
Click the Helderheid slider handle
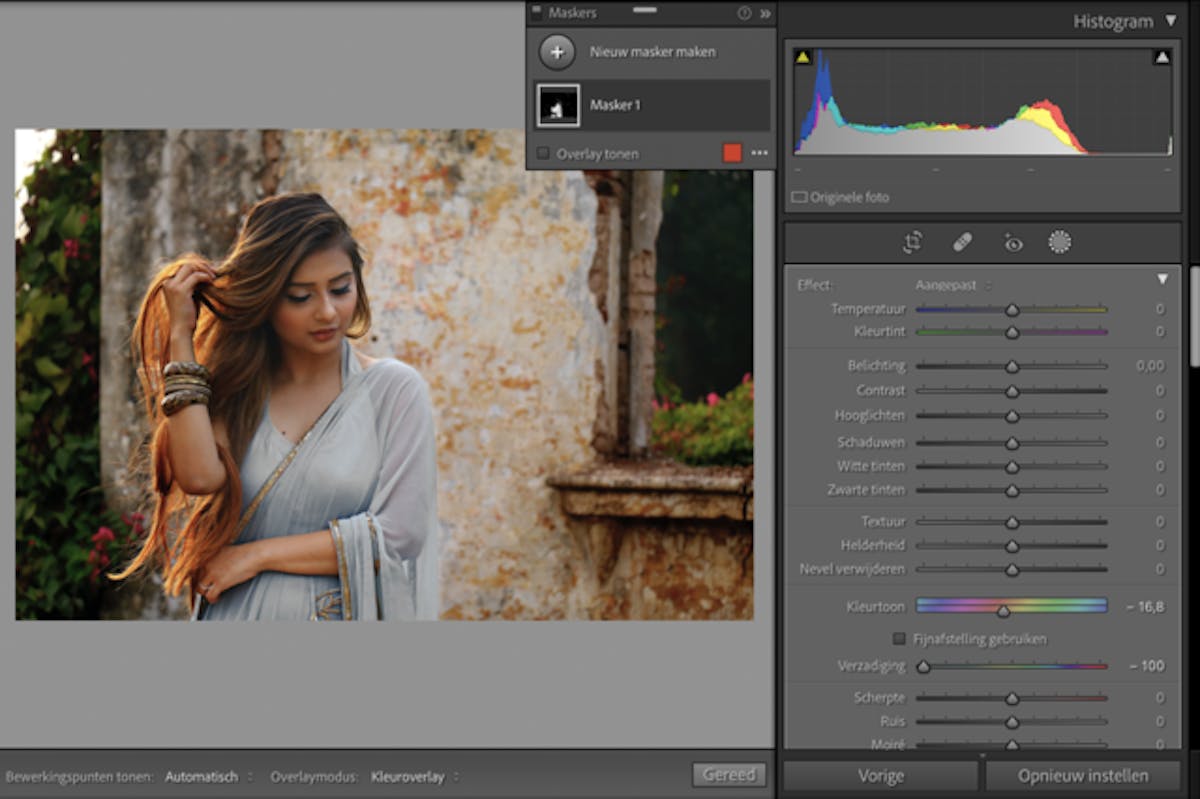pos(1012,546)
